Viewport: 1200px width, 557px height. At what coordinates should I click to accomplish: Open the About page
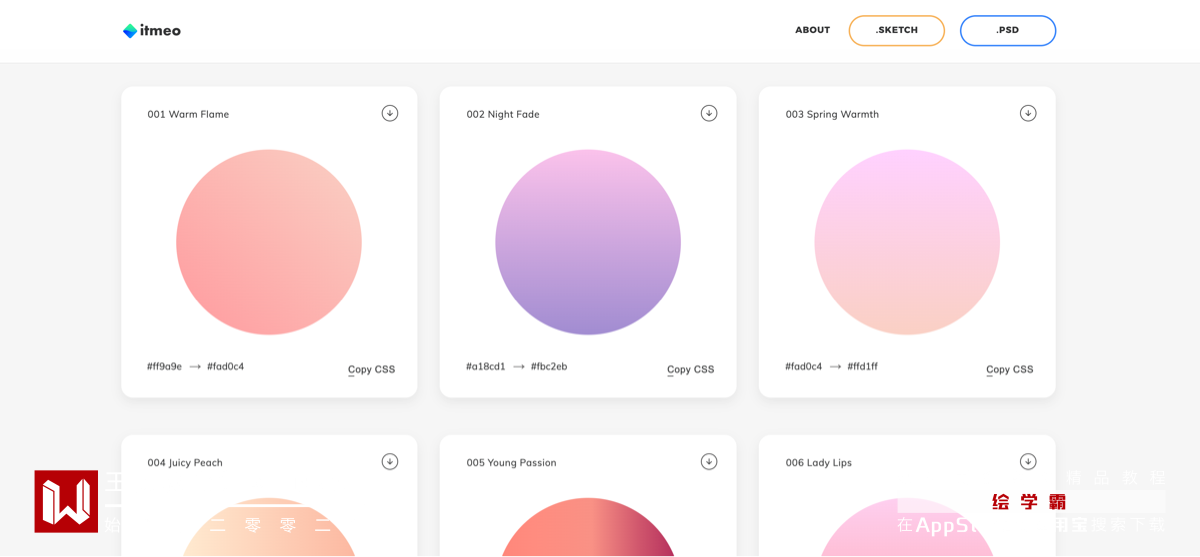812,30
